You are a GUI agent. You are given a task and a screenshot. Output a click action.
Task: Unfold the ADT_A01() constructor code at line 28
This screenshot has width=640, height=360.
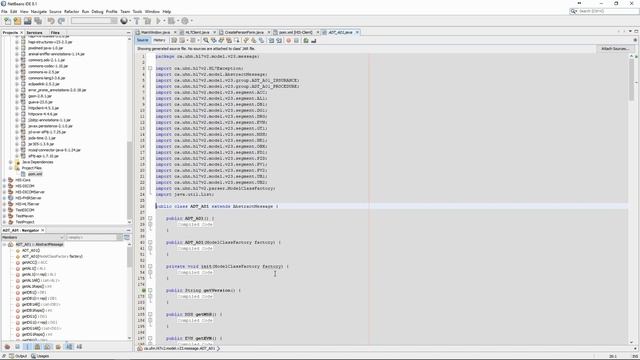coord(150,218)
